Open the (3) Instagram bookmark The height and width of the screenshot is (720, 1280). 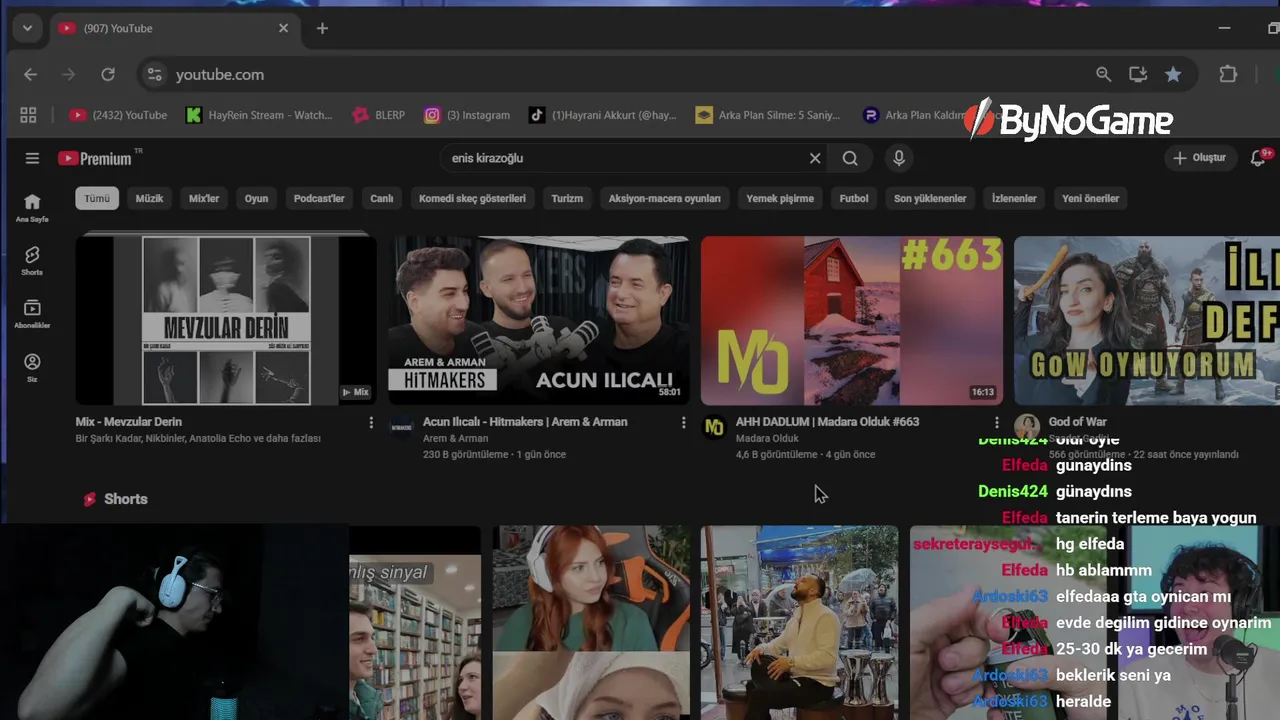click(x=467, y=115)
